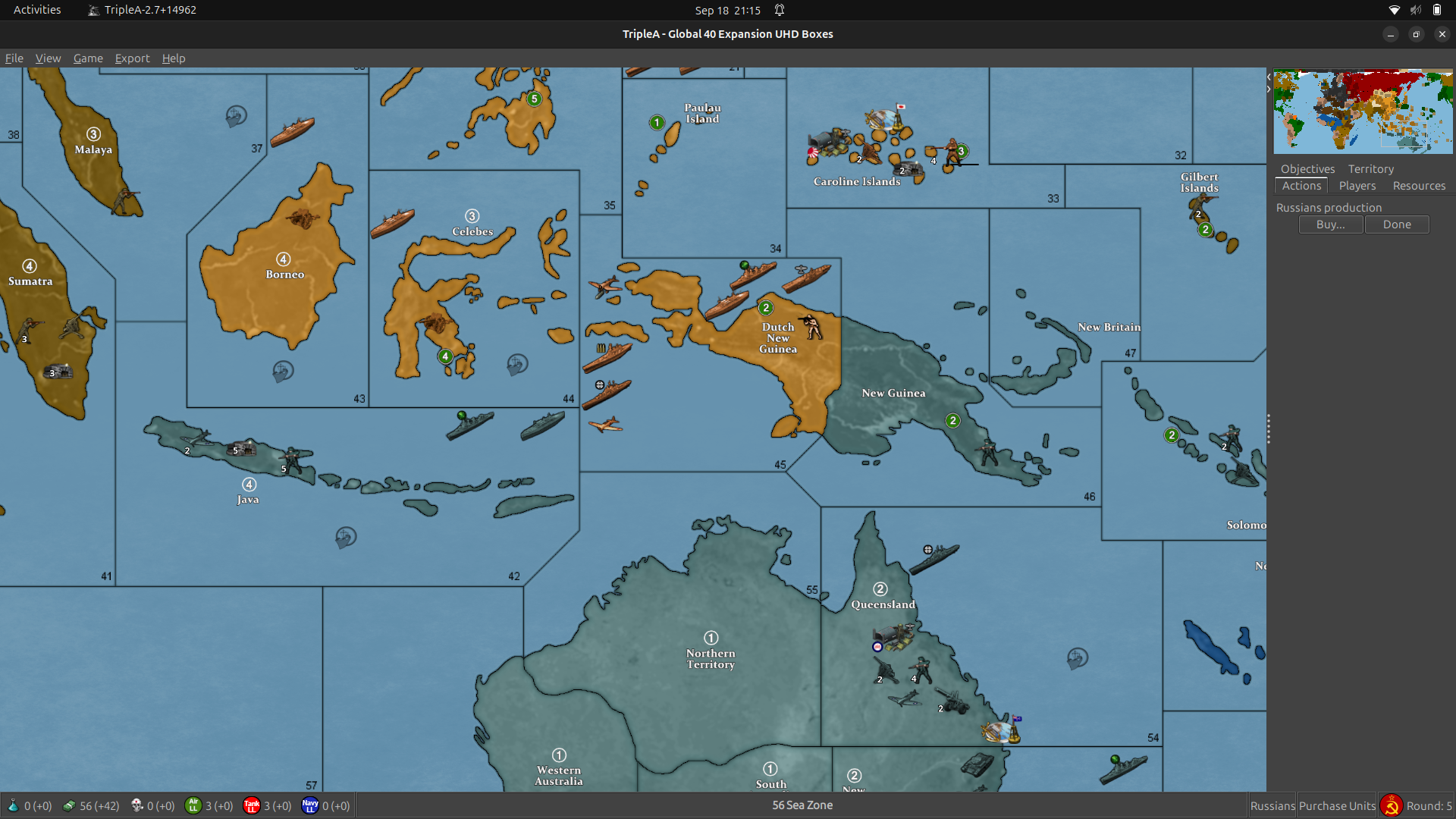The height and width of the screenshot is (819, 1456).
Task: Select the tank in New South Wales
Action: pyautogui.click(x=977, y=763)
